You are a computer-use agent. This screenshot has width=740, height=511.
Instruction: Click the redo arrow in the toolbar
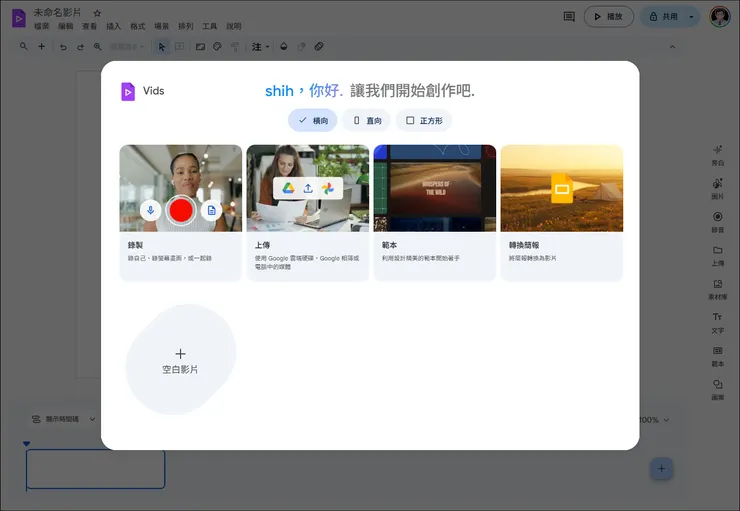pyautogui.click(x=80, y=47)
